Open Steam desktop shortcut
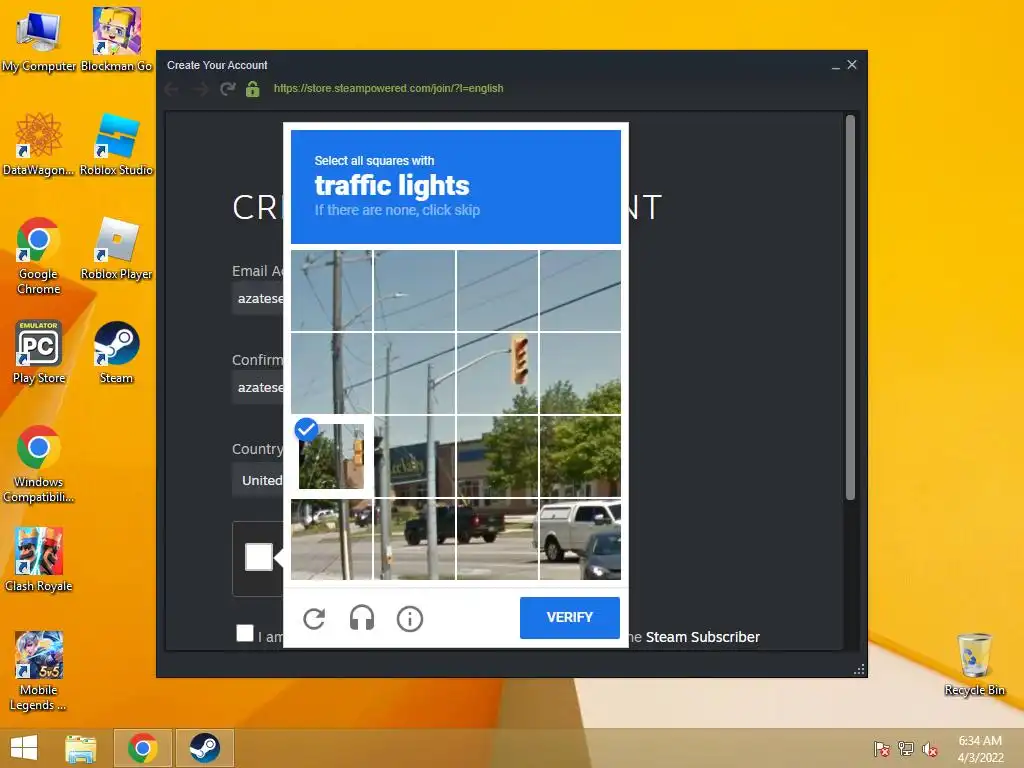Image resolution: width=1024 pixels, height=768 pixels. (x=116, y=353)
